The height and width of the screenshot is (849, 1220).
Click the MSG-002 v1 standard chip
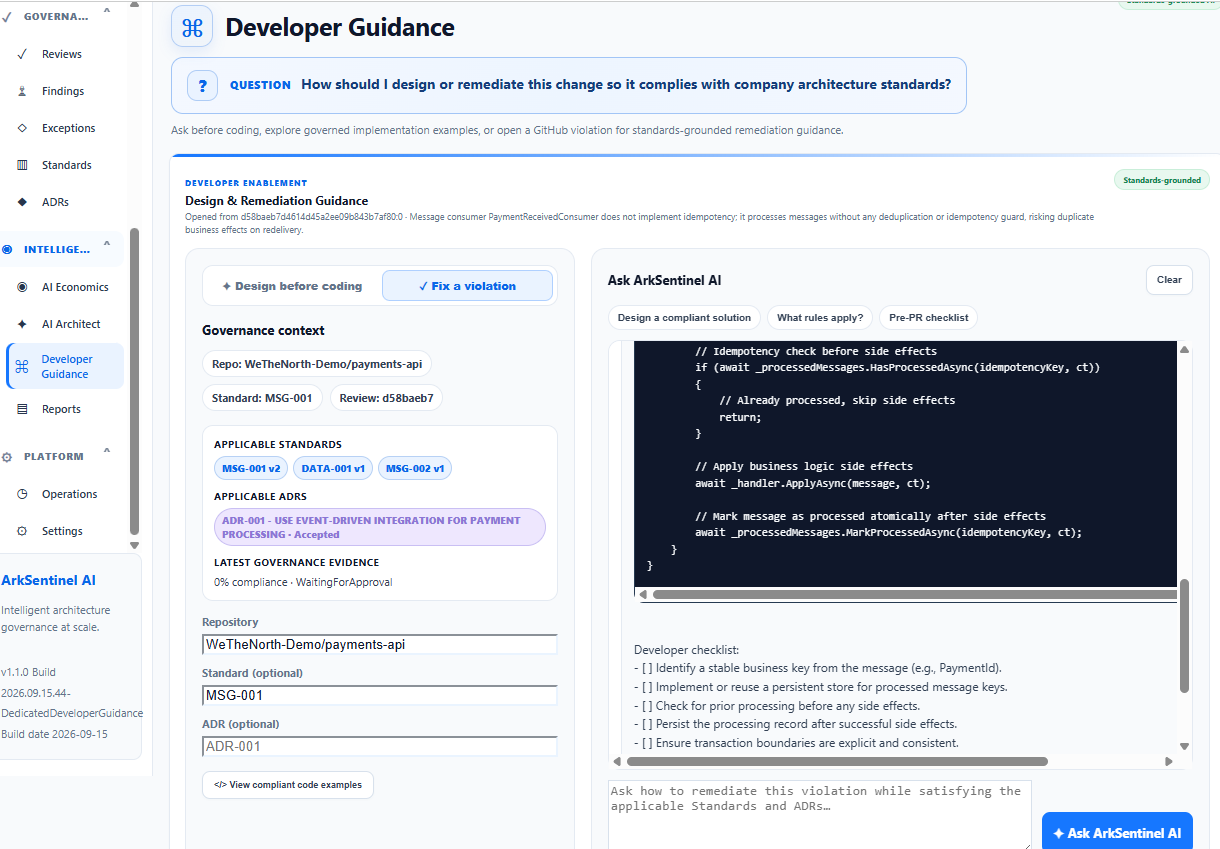[415, 468]
